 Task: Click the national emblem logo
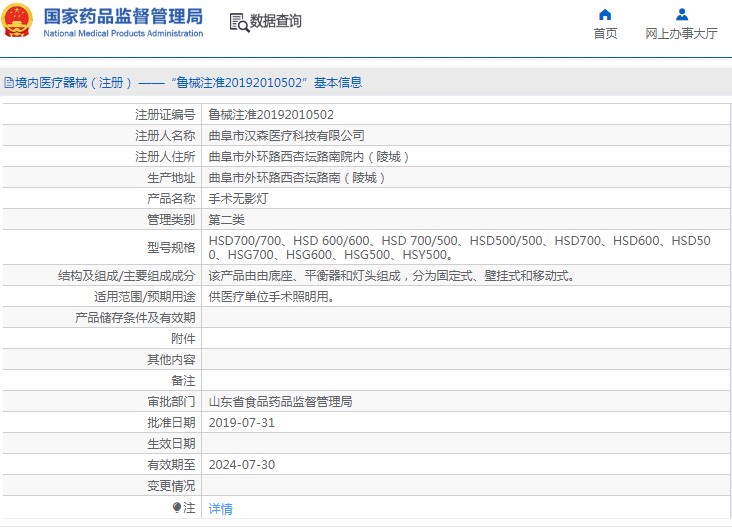tap(17, 21)
